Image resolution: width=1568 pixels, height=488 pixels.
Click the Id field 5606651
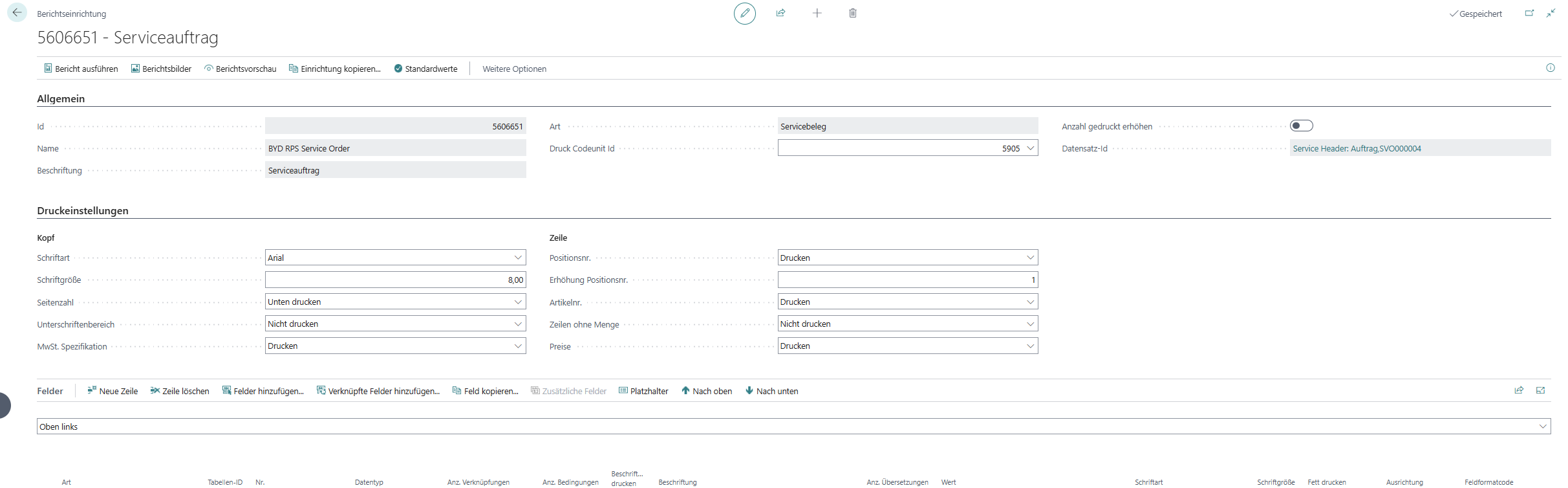point(395,126)
